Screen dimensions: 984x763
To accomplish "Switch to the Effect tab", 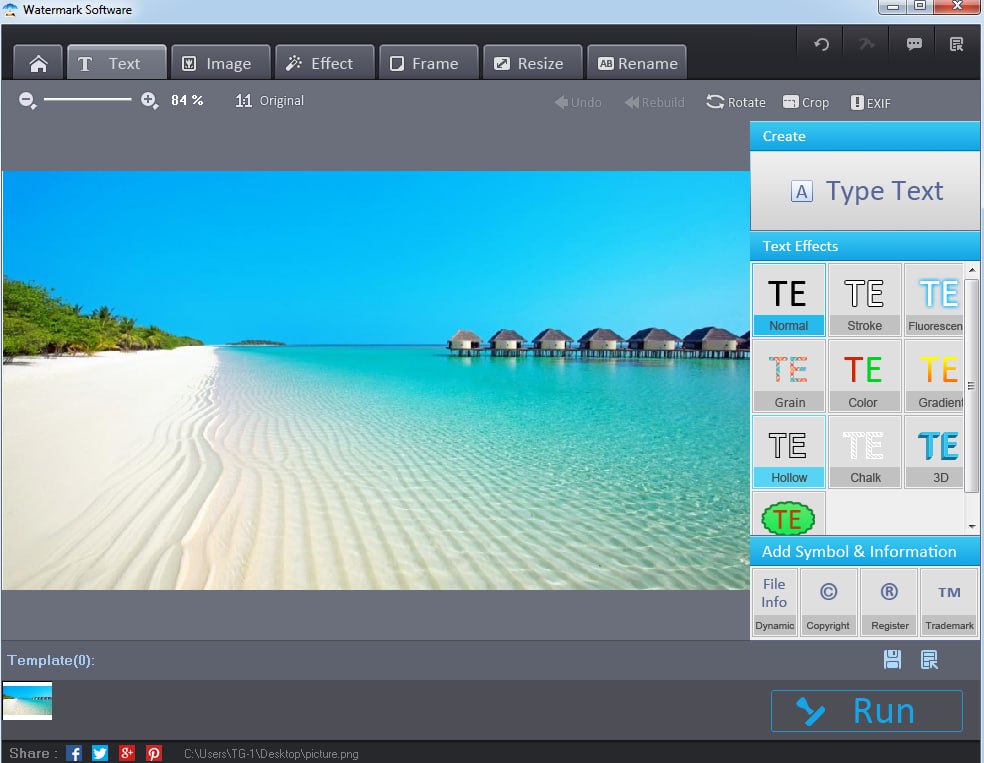I will 323,63.
